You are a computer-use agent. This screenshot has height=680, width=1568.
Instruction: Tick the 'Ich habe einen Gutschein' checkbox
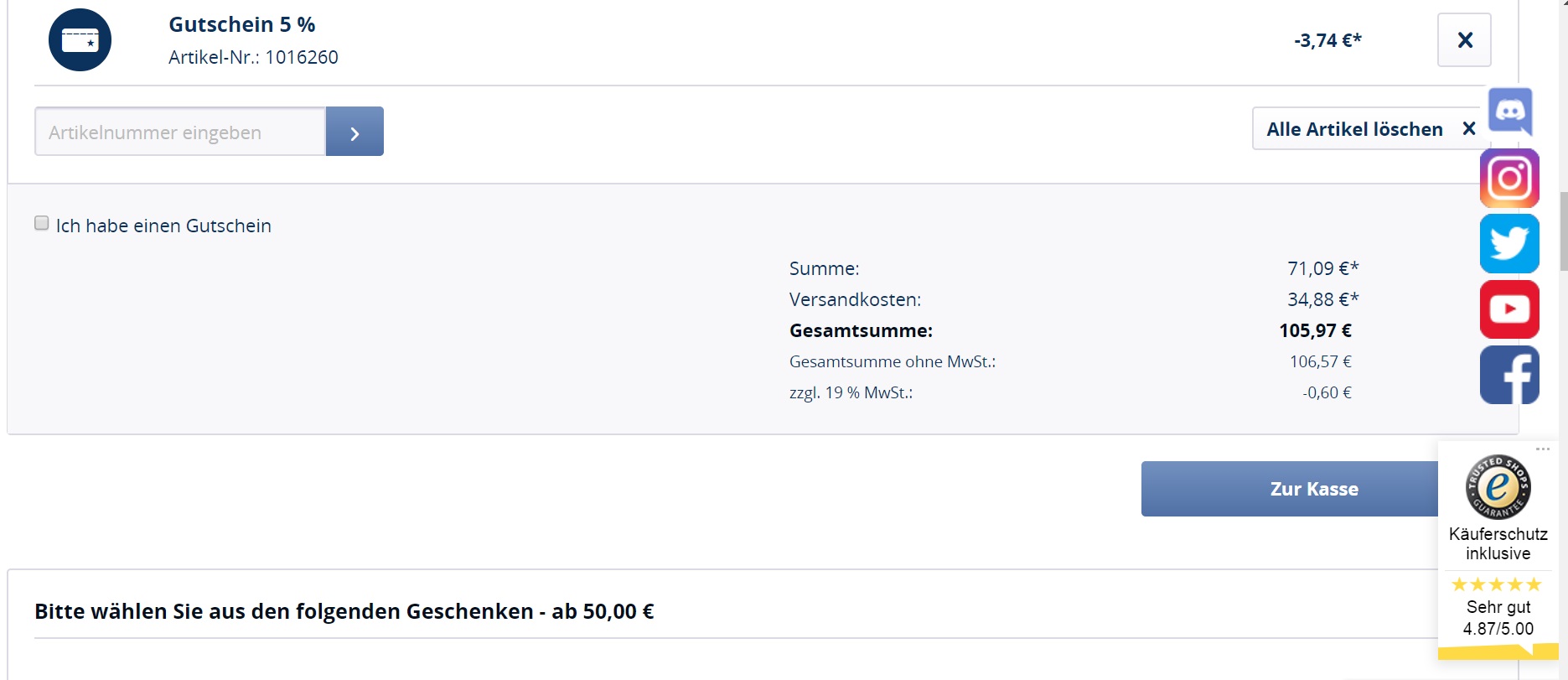(42, 223)
